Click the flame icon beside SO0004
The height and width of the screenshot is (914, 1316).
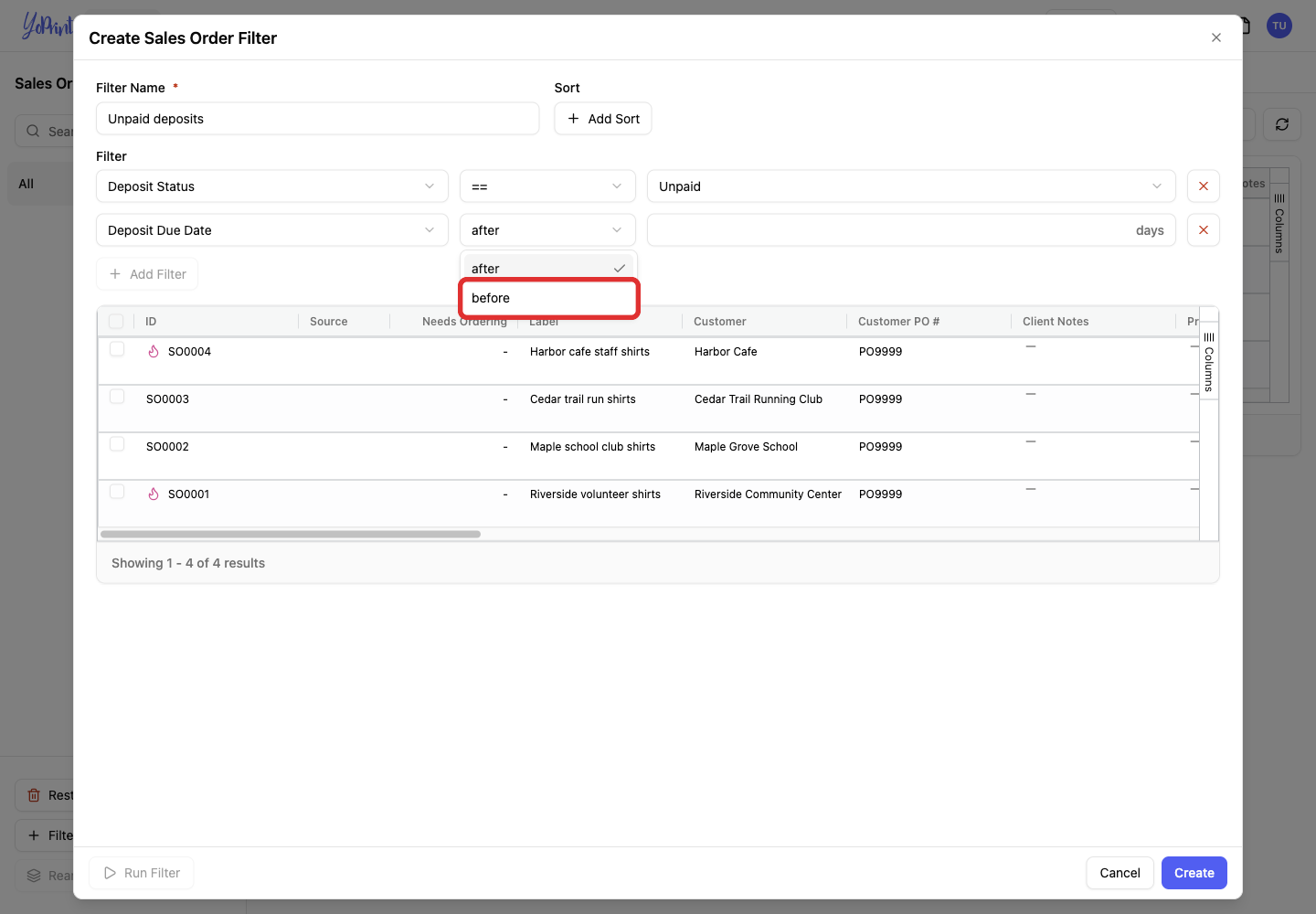154,351
